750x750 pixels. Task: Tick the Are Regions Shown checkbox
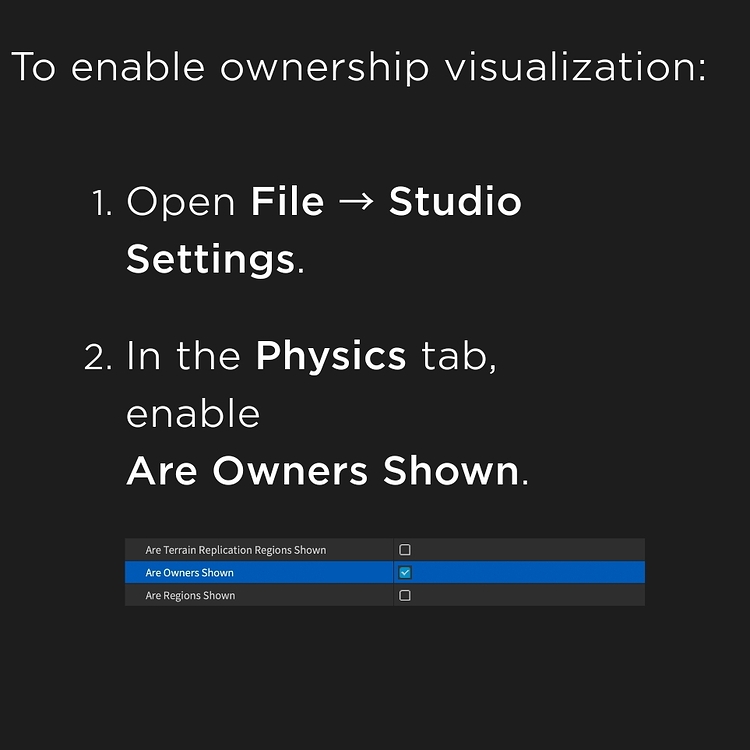pyautogui.click(x=405, y=596)
